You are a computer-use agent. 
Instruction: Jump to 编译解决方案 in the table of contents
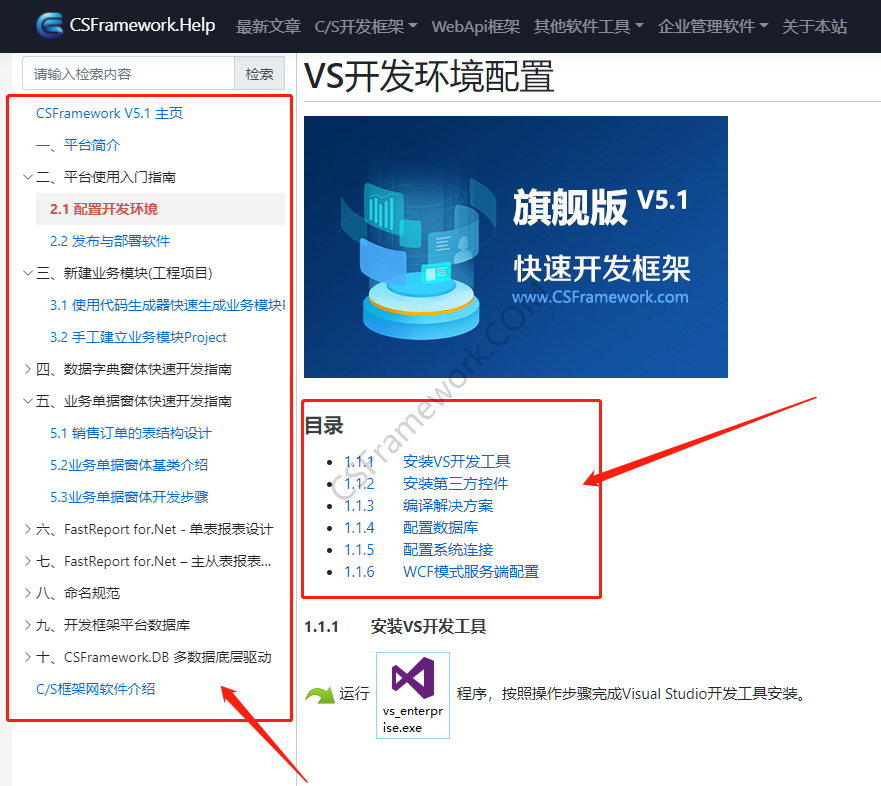448,506
